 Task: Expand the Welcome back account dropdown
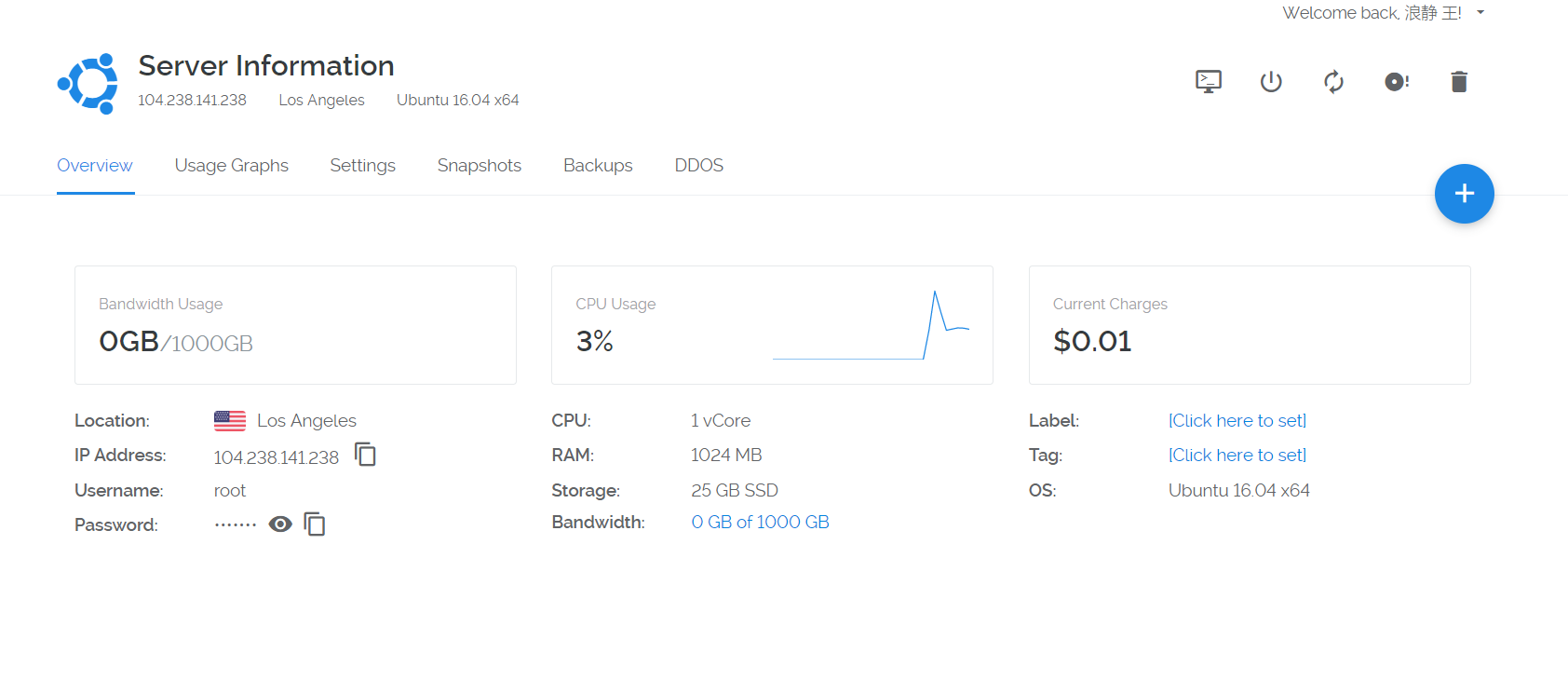[1480, 13]
